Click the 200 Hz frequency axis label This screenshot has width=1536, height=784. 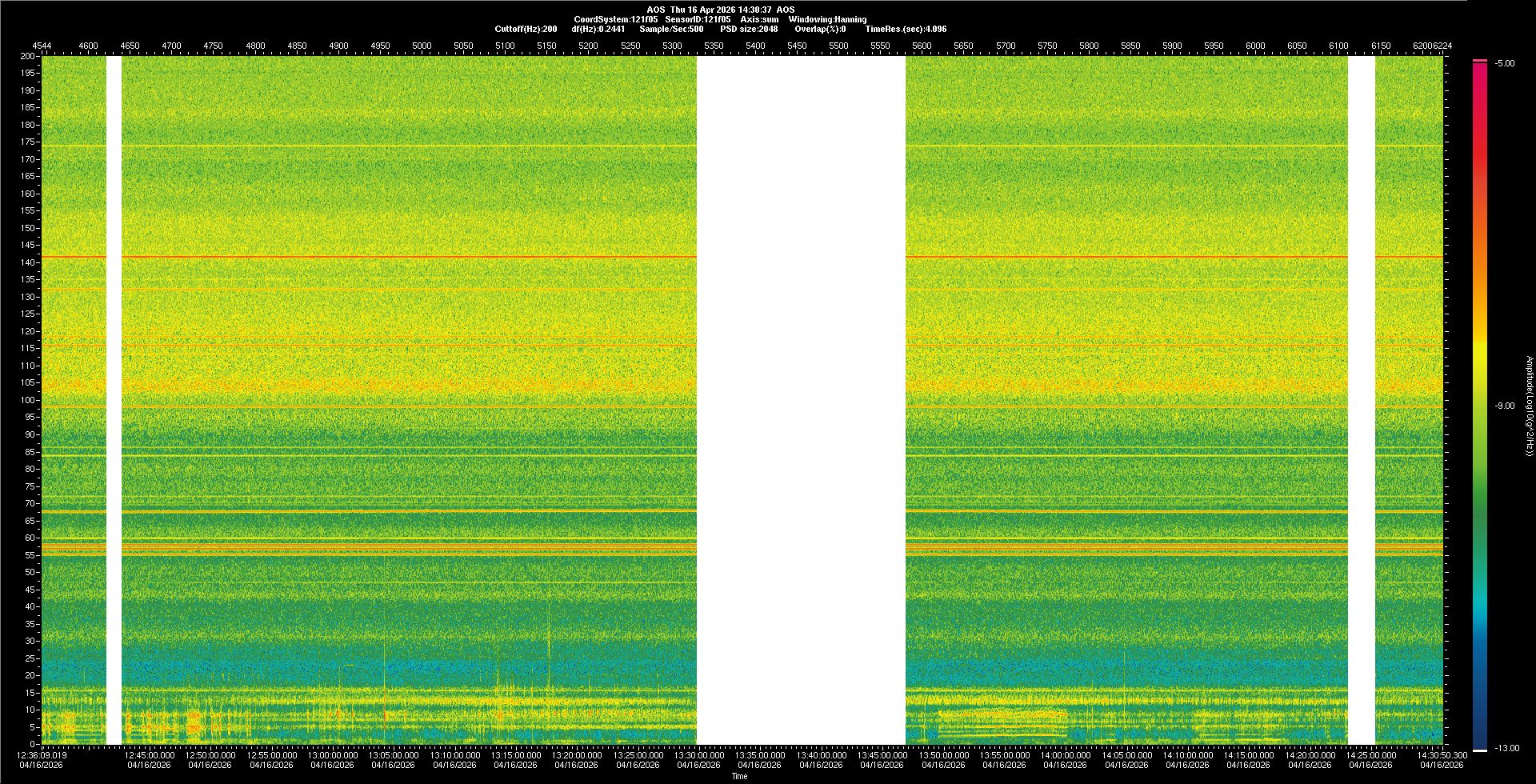coord(29,56)
